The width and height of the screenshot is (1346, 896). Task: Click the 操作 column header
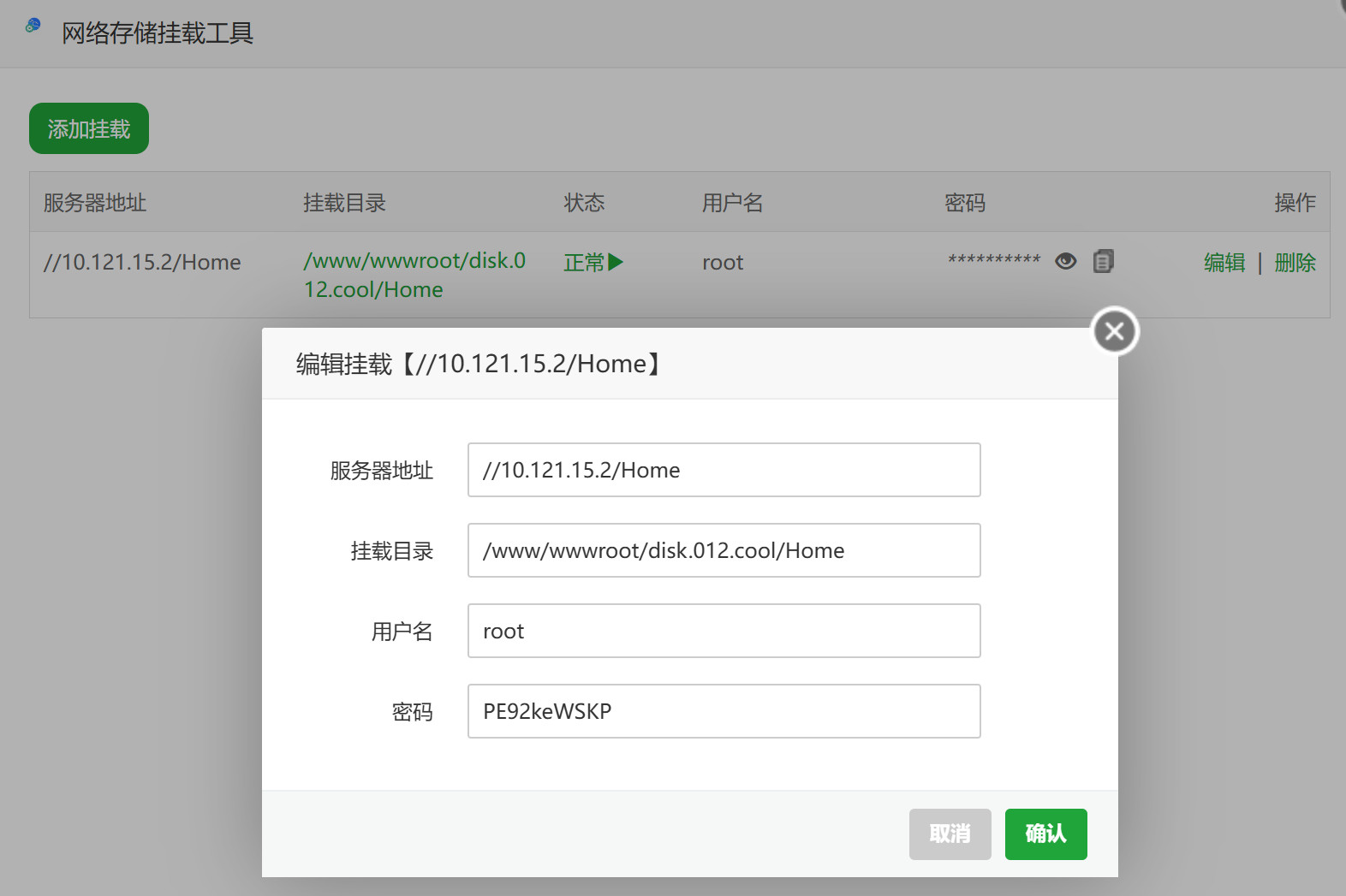1294,203
